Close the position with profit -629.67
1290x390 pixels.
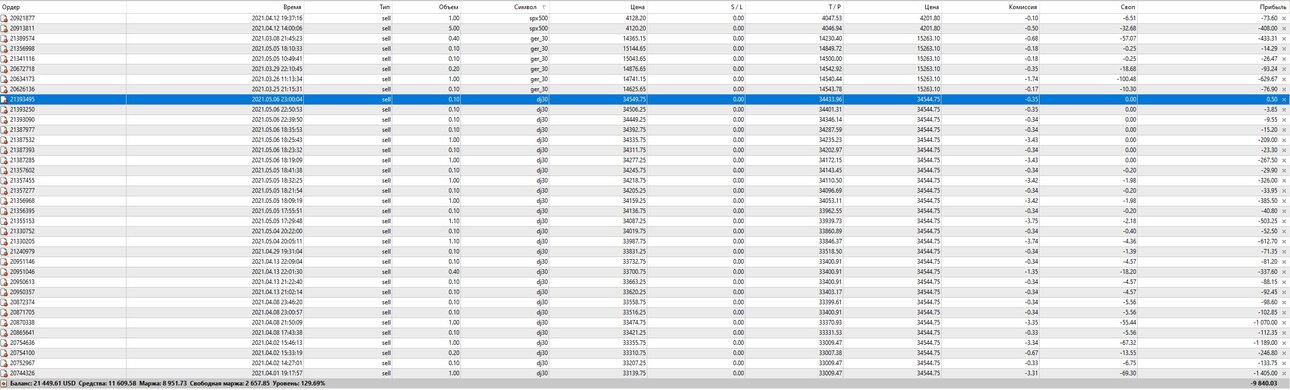tap(1285, 79)
